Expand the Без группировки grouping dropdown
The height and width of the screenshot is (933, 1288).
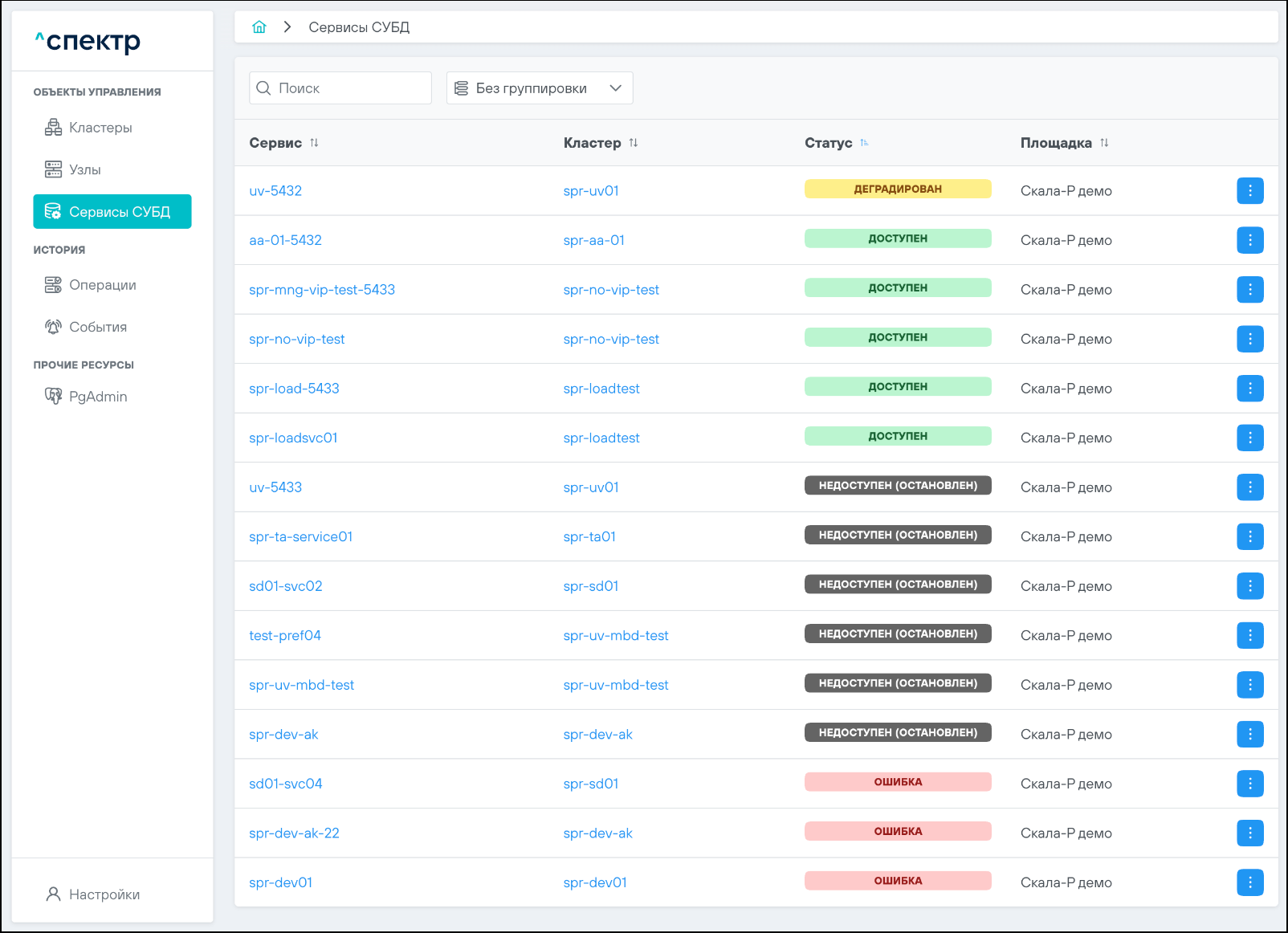(539, 88)
